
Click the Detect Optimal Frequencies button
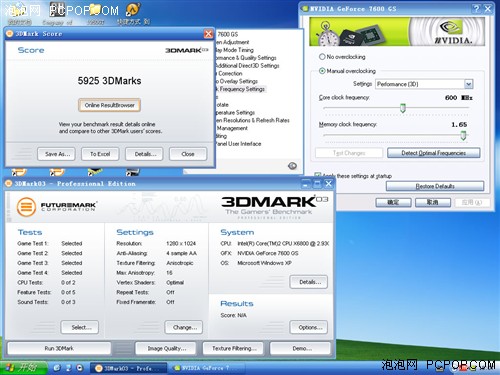[x=433, y=153]
